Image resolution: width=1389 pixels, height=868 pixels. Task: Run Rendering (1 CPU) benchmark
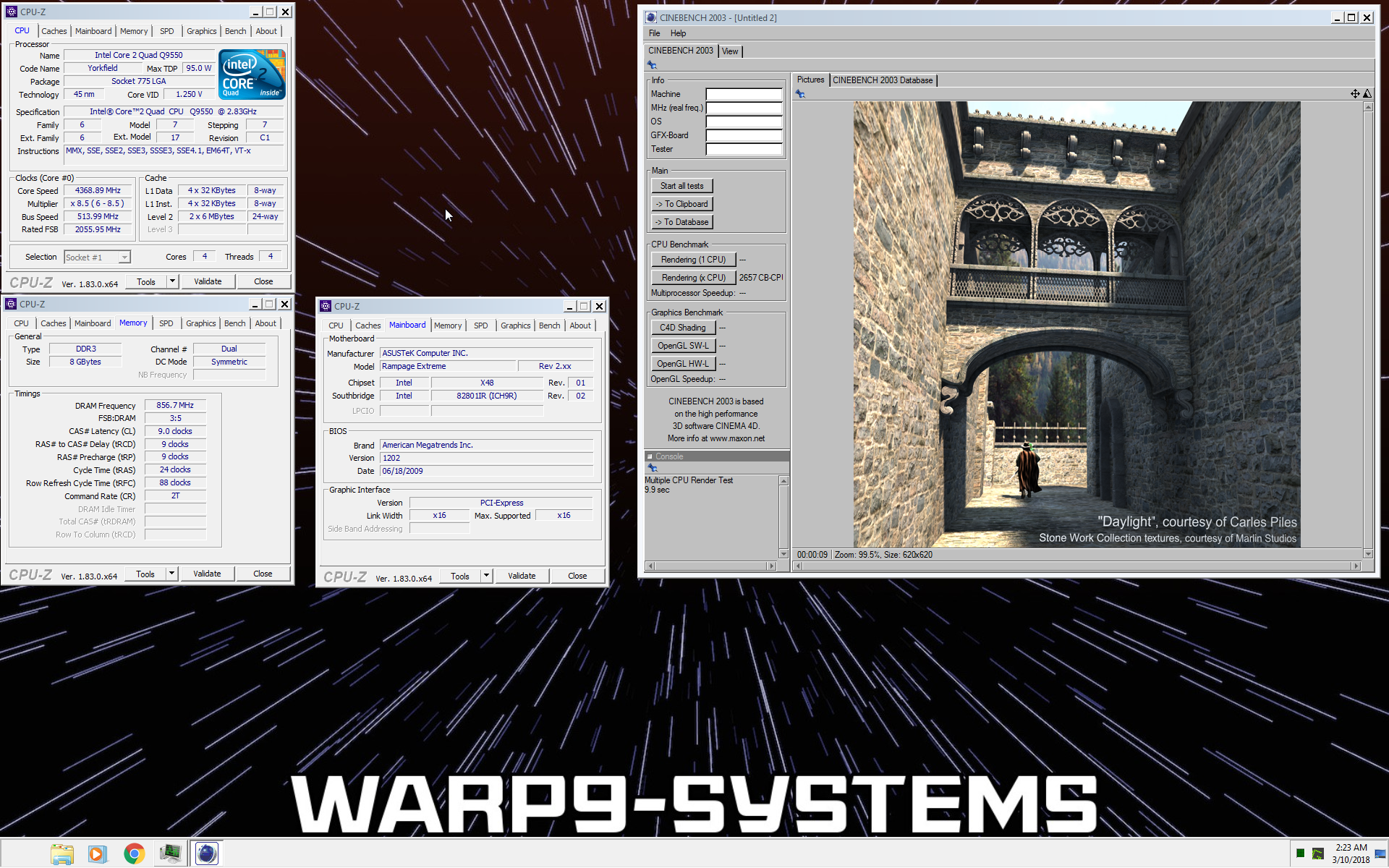point(693,260)
